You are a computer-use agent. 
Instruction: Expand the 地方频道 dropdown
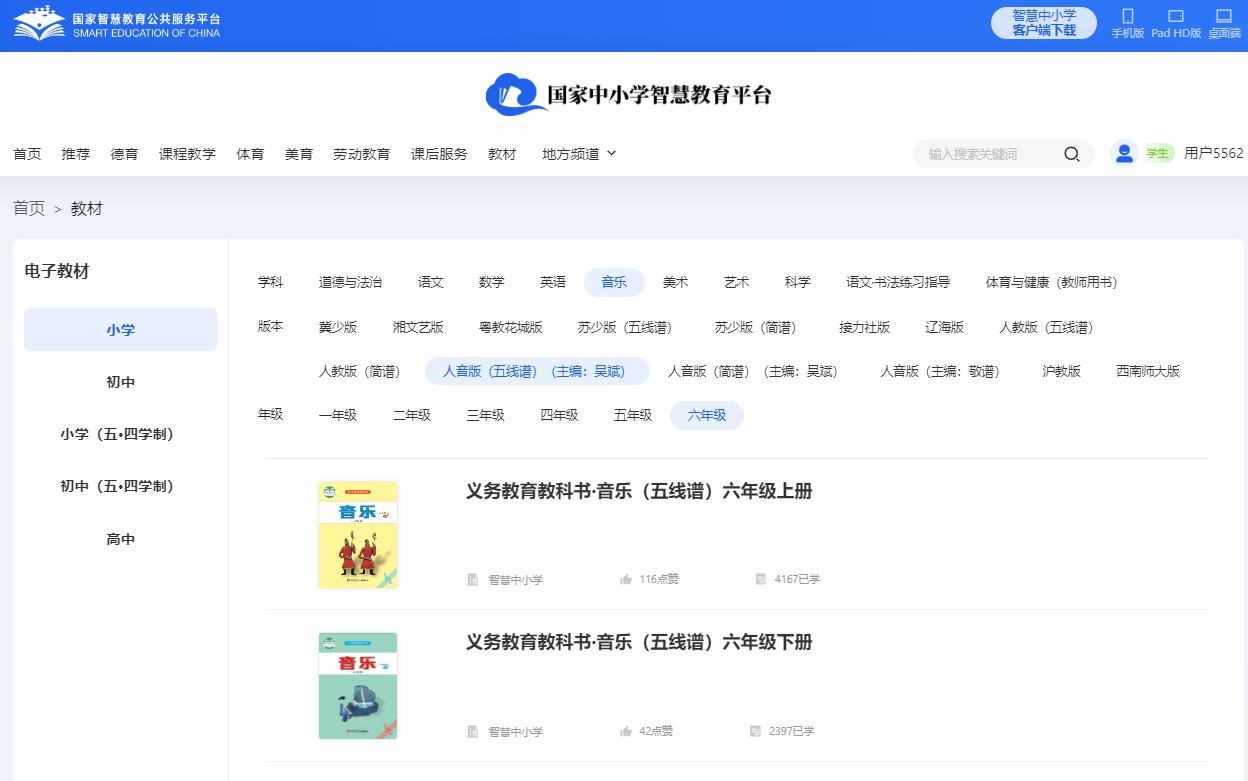coord(579,154)
